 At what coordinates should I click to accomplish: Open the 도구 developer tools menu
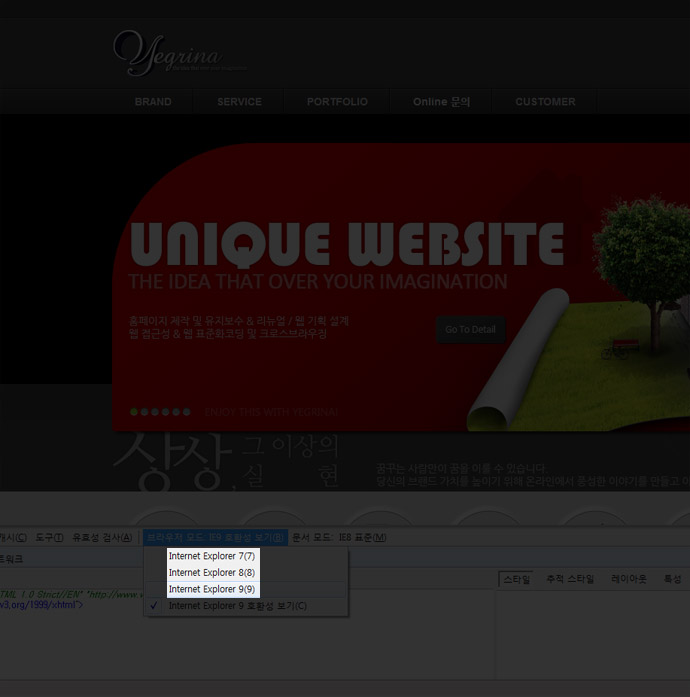pyautogui.click(x=49, y=538)
